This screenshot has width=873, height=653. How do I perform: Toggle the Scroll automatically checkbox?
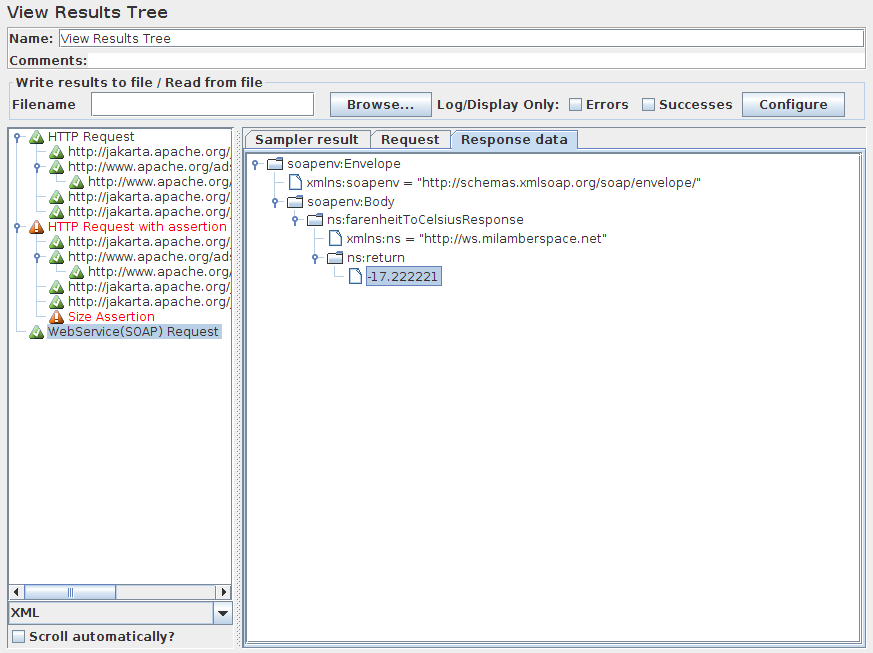[x=18, y=637]
